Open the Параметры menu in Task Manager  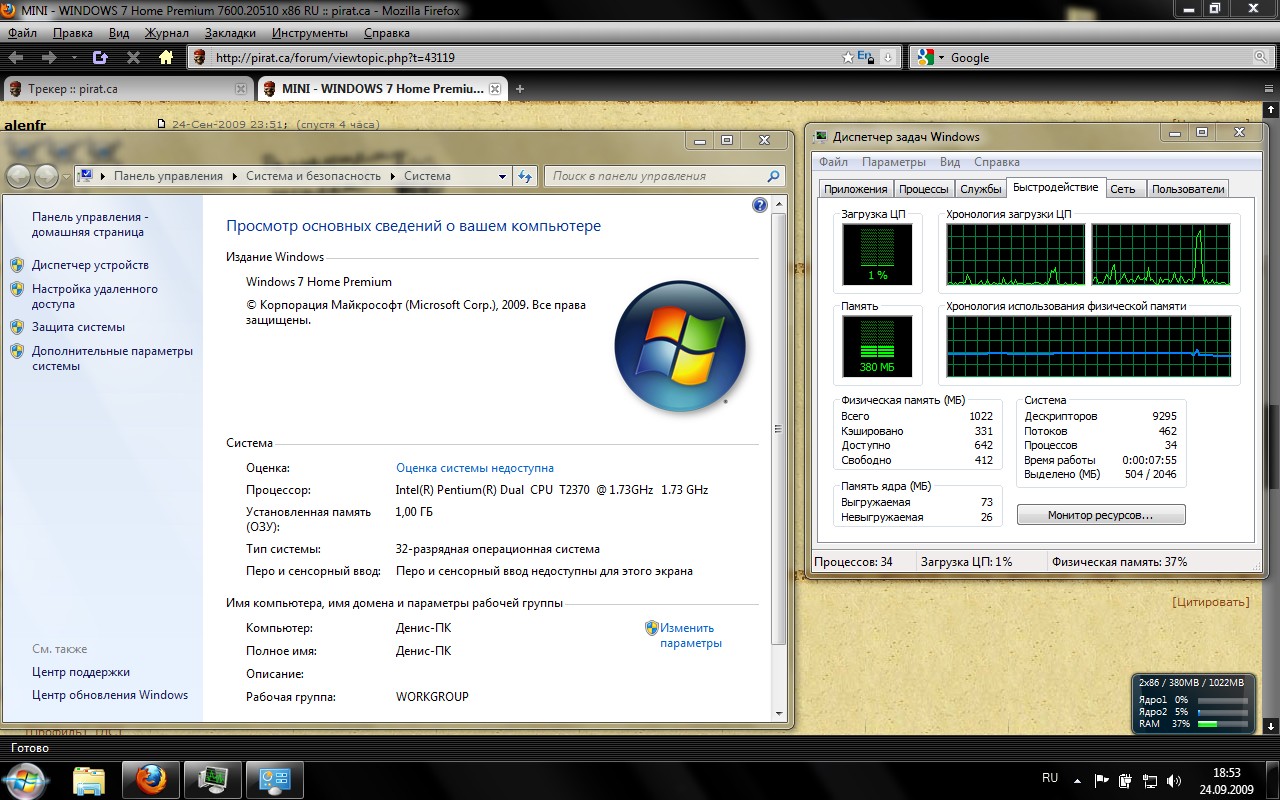coord(894,162)
